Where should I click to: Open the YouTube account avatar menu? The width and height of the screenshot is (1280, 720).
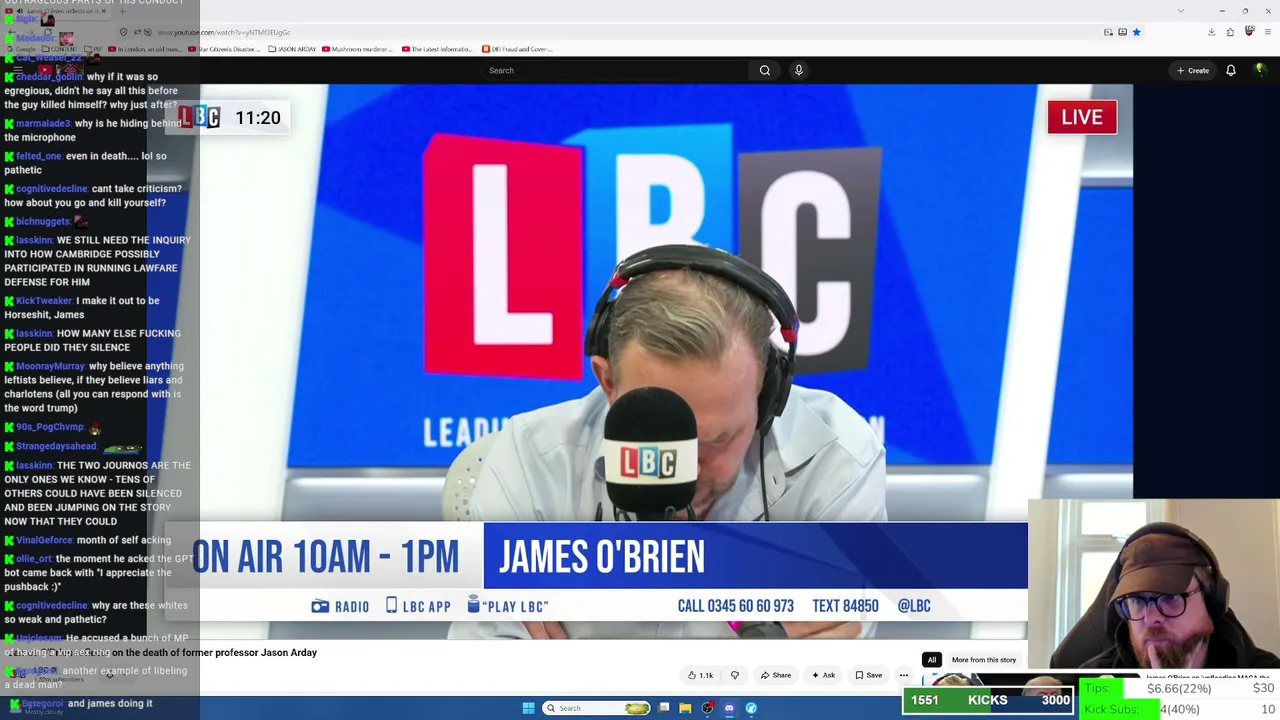[x=1260, y=70]
